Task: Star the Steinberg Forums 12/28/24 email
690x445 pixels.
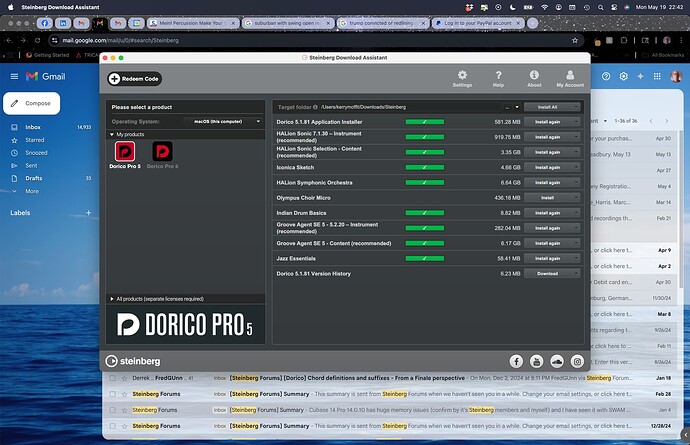Action: (x=125, y=426)
